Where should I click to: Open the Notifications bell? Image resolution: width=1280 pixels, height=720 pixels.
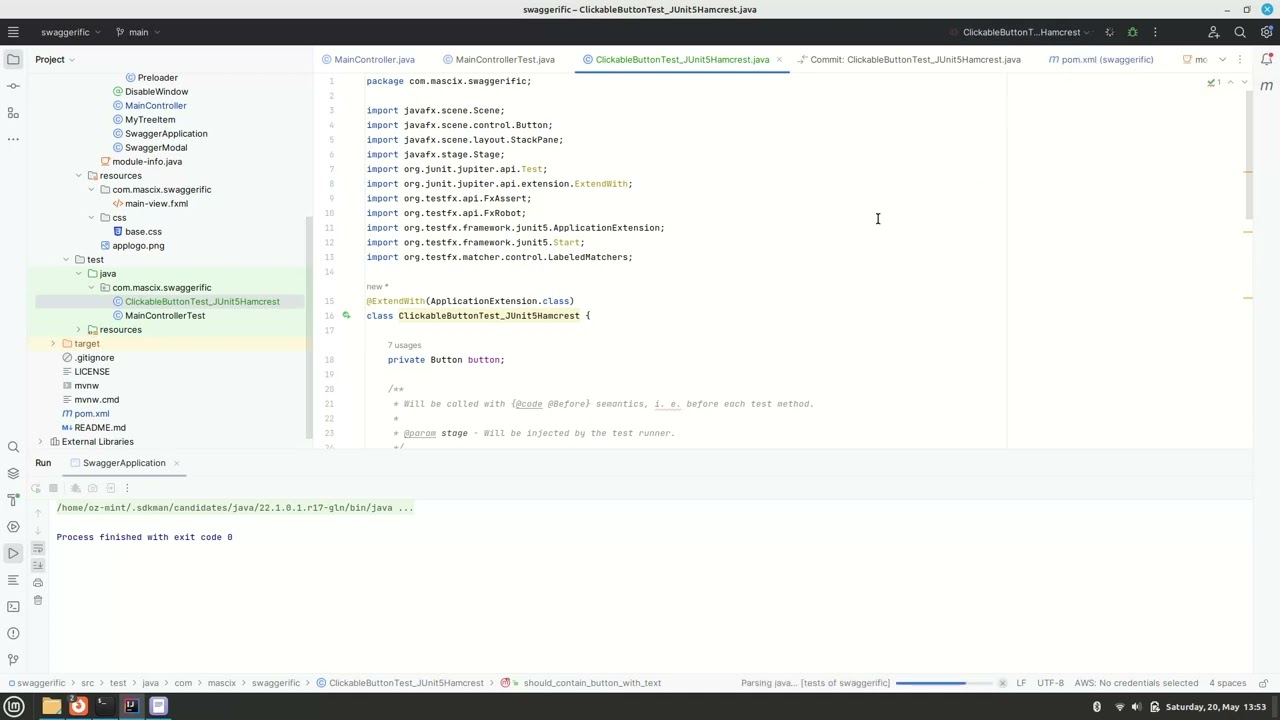click(x=1266, y=59)
